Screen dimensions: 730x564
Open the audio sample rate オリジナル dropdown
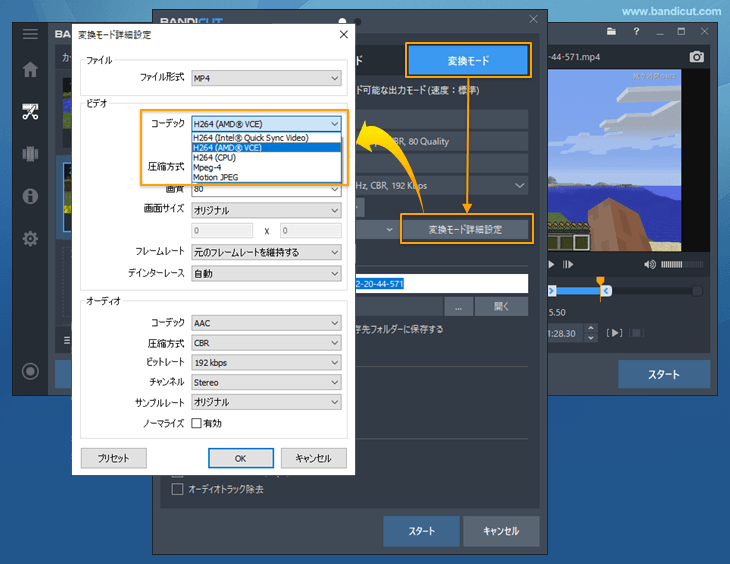pyautogui.click(x=266, y=402)
